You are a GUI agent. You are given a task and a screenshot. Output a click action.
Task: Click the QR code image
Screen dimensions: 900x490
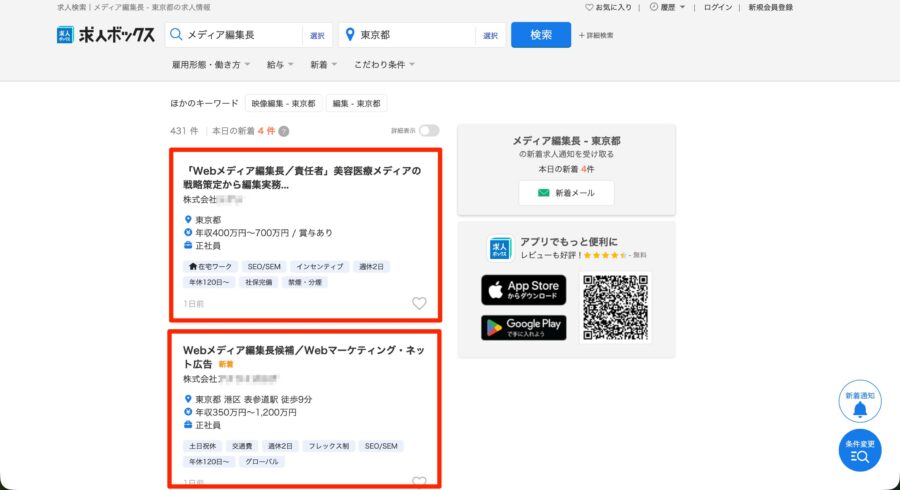click(615, 307)
